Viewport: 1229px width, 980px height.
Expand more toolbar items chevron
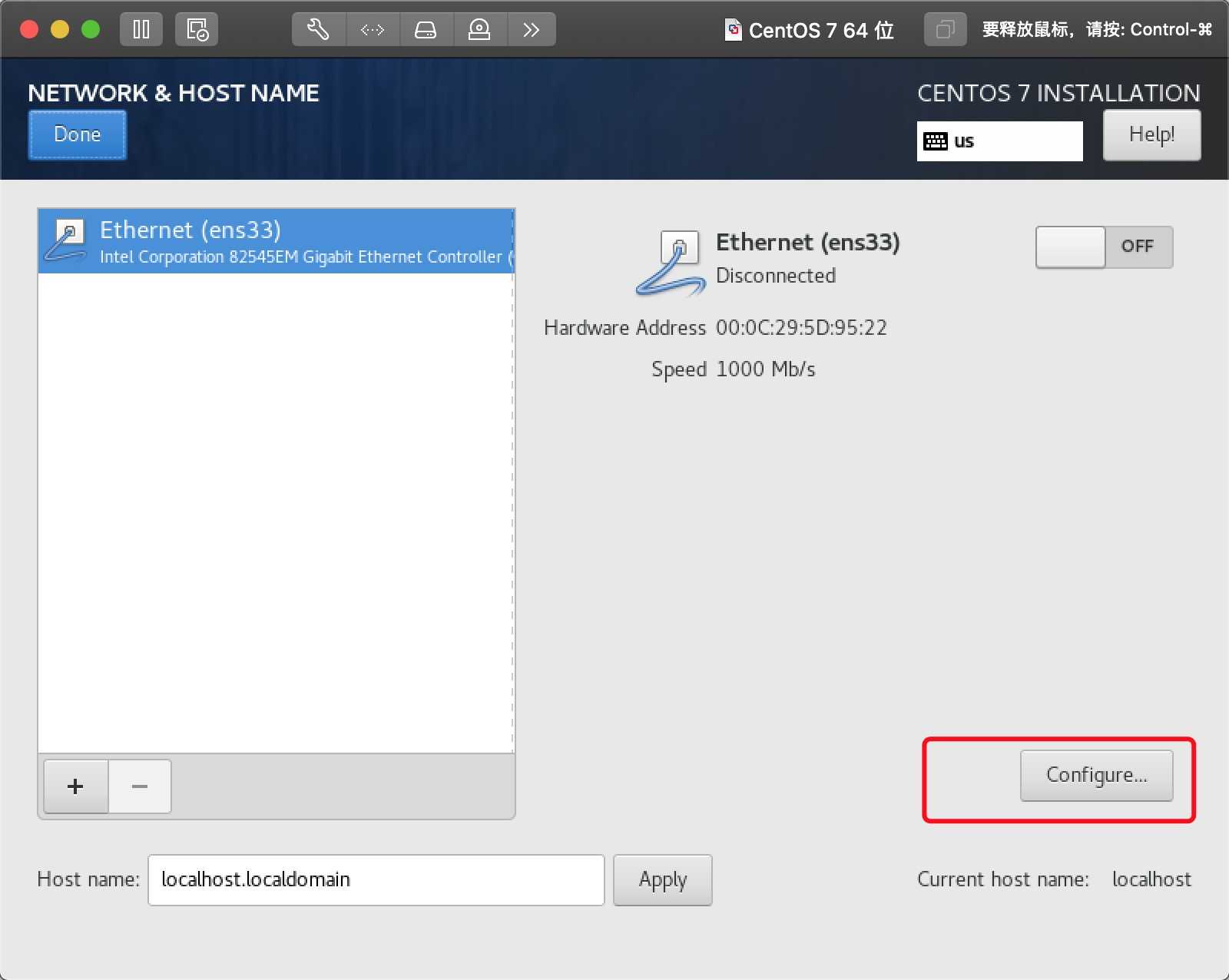[x=532, y=30]
